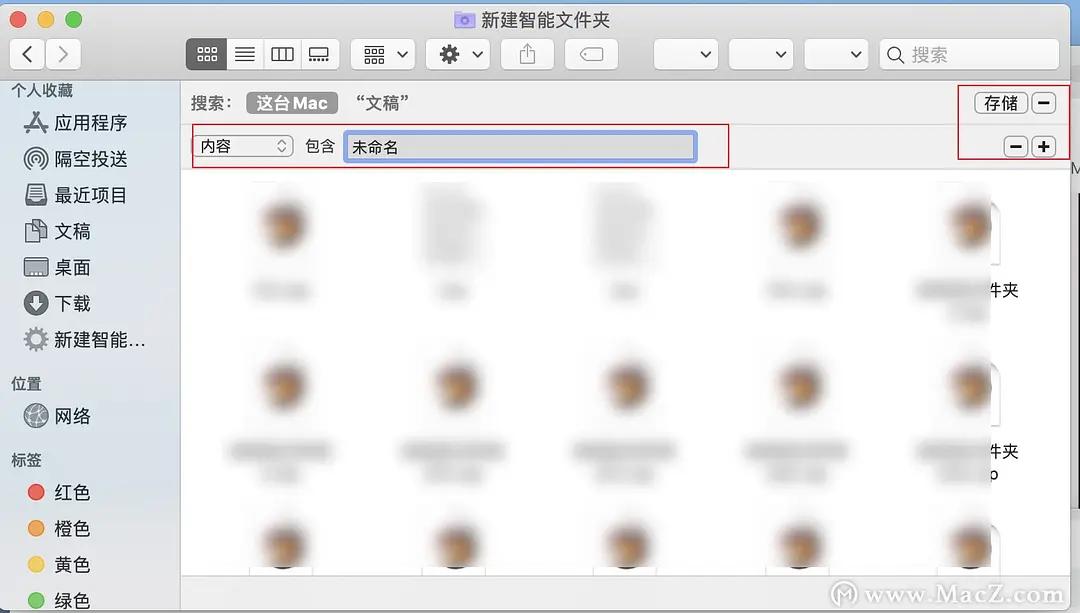Click the 存储 save button
The image size is (1080, 613).
coord(1000,102)
